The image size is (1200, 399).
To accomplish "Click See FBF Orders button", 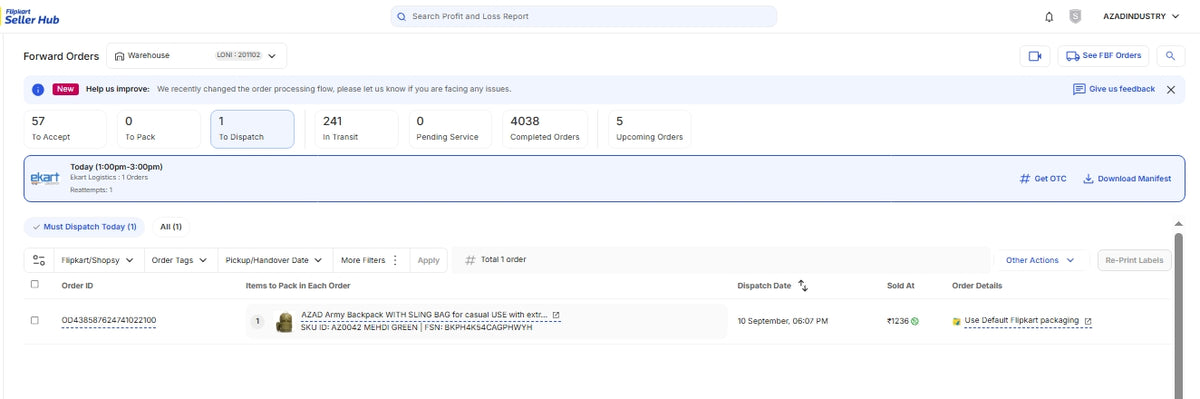I will point(1103,56).
